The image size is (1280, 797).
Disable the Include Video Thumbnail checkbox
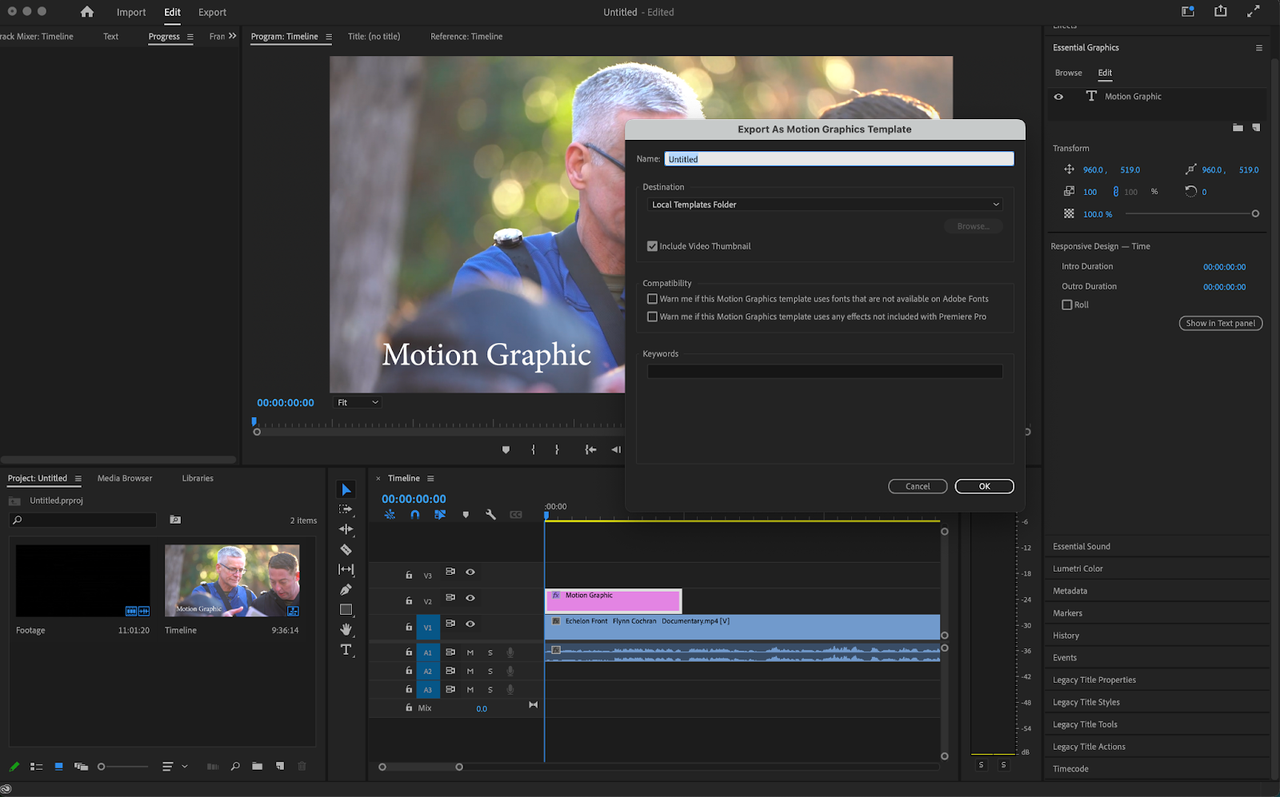point(652,246)
